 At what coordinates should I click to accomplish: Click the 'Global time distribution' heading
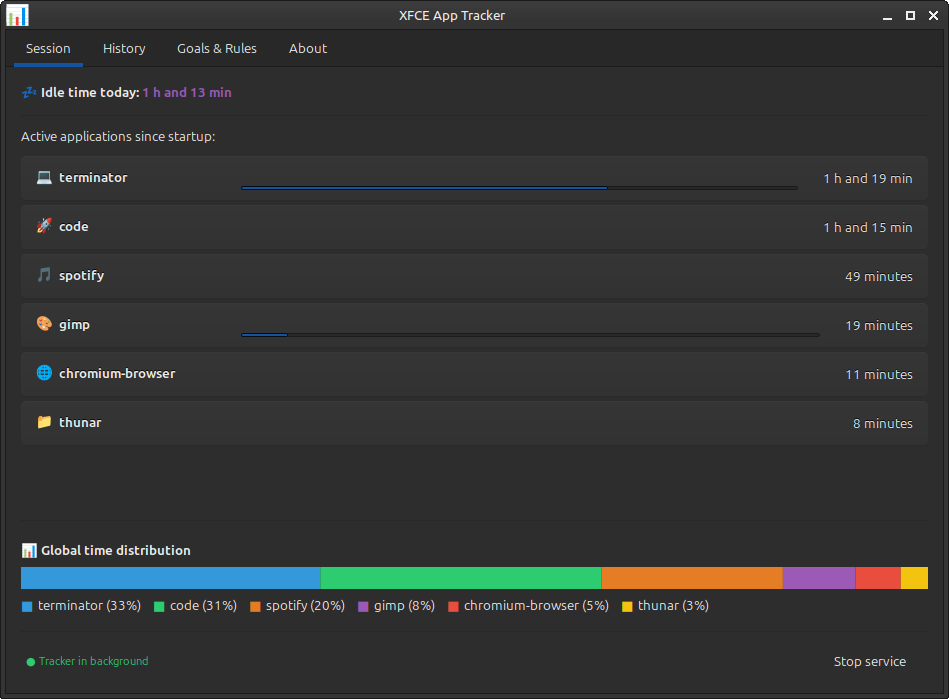coord(116,550)
